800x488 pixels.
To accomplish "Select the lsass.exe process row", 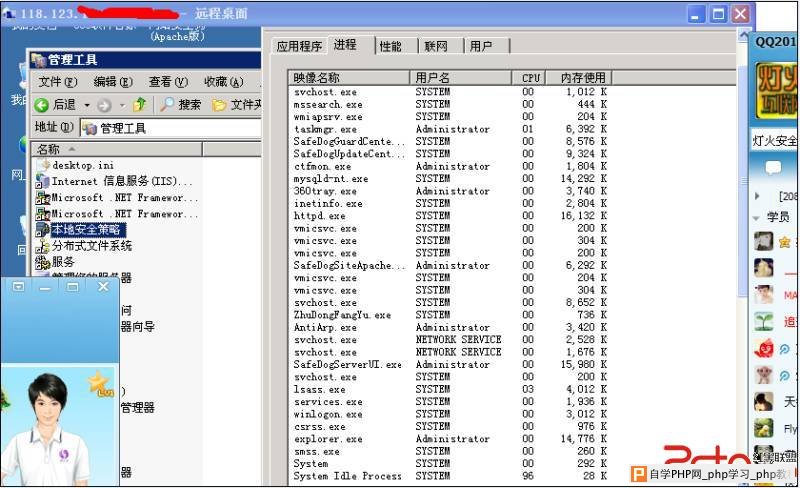I will tap(450, 389).
